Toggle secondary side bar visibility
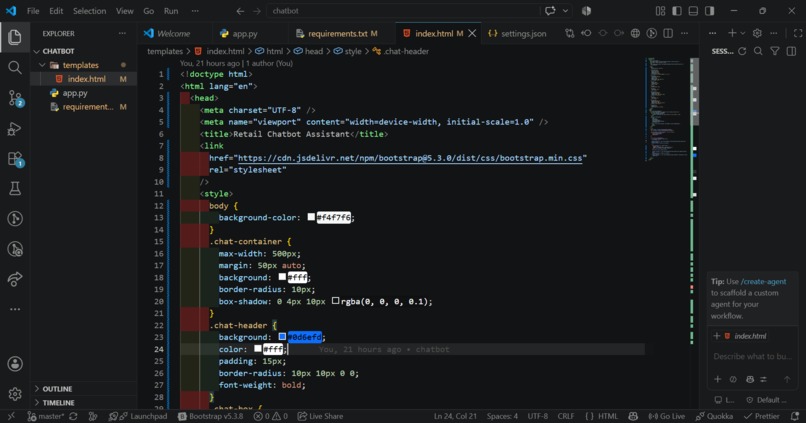This screenshot has width=806, height=423. (710, 11)
